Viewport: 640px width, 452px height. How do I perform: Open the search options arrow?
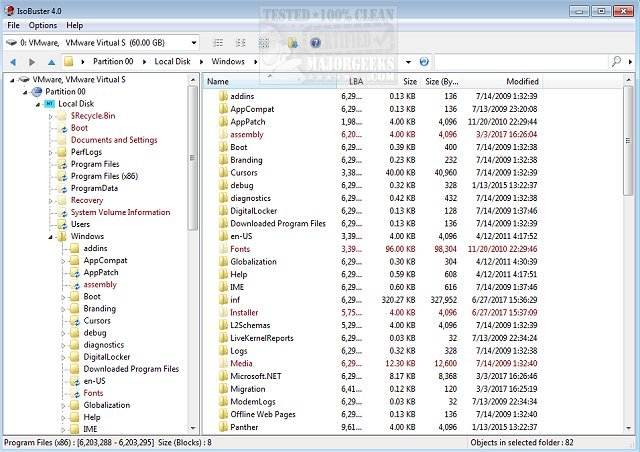point(631,62)
